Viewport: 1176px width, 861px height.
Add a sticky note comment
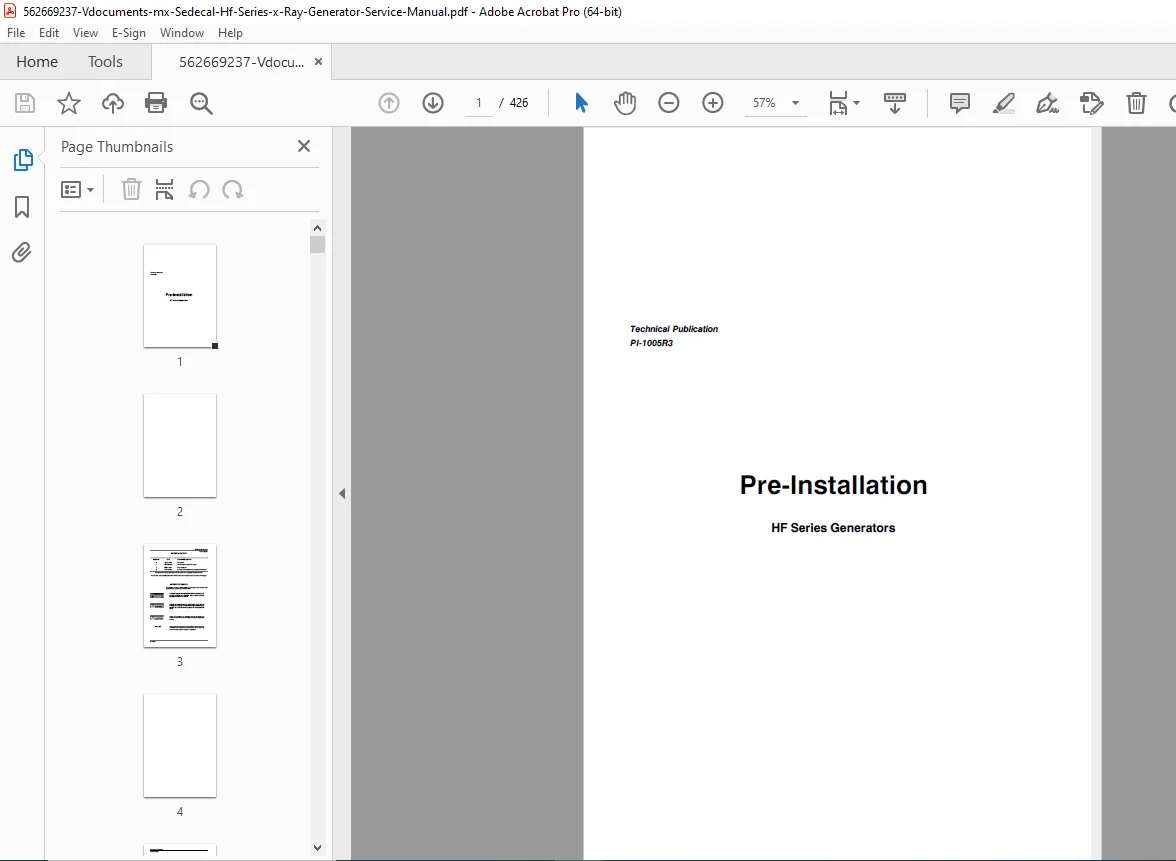coord(959,103)
